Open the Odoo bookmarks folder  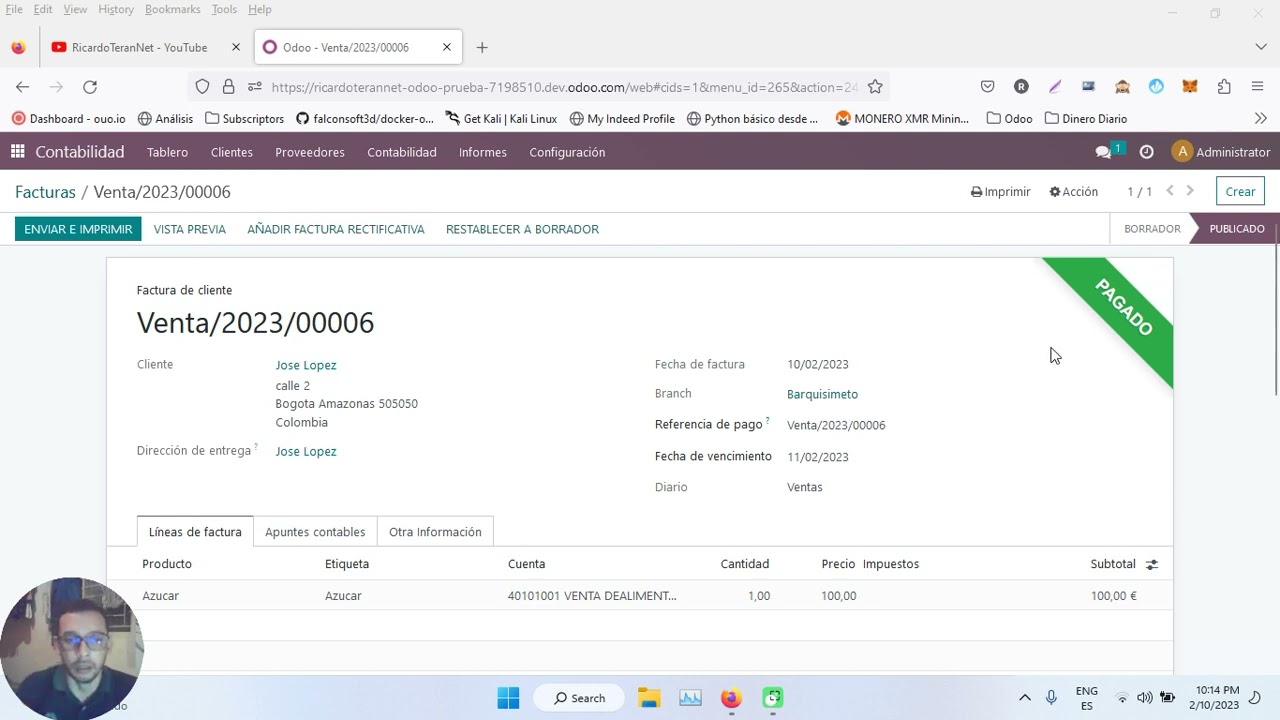tap(1009, 118)
